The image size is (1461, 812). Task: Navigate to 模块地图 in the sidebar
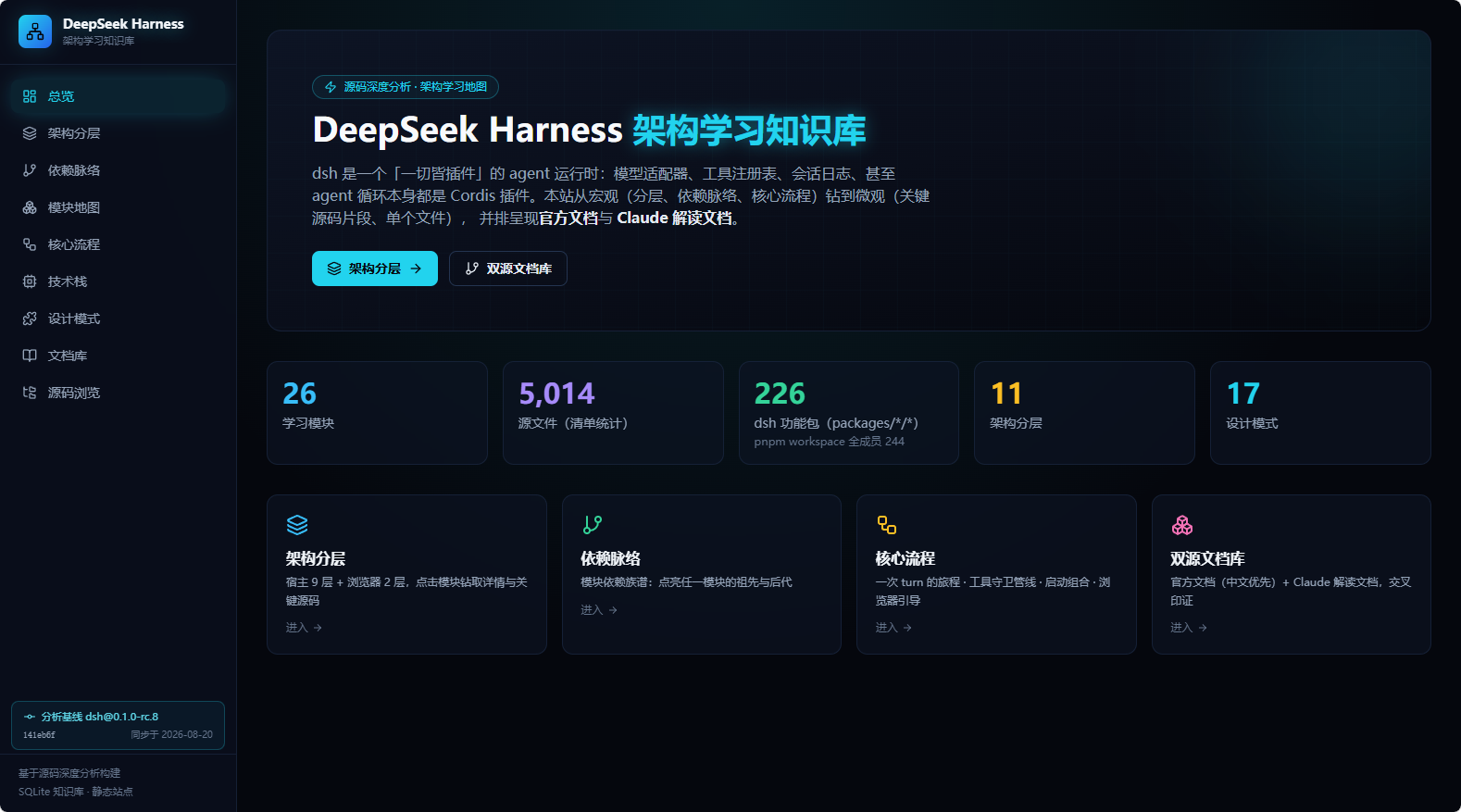pos(119,207)
